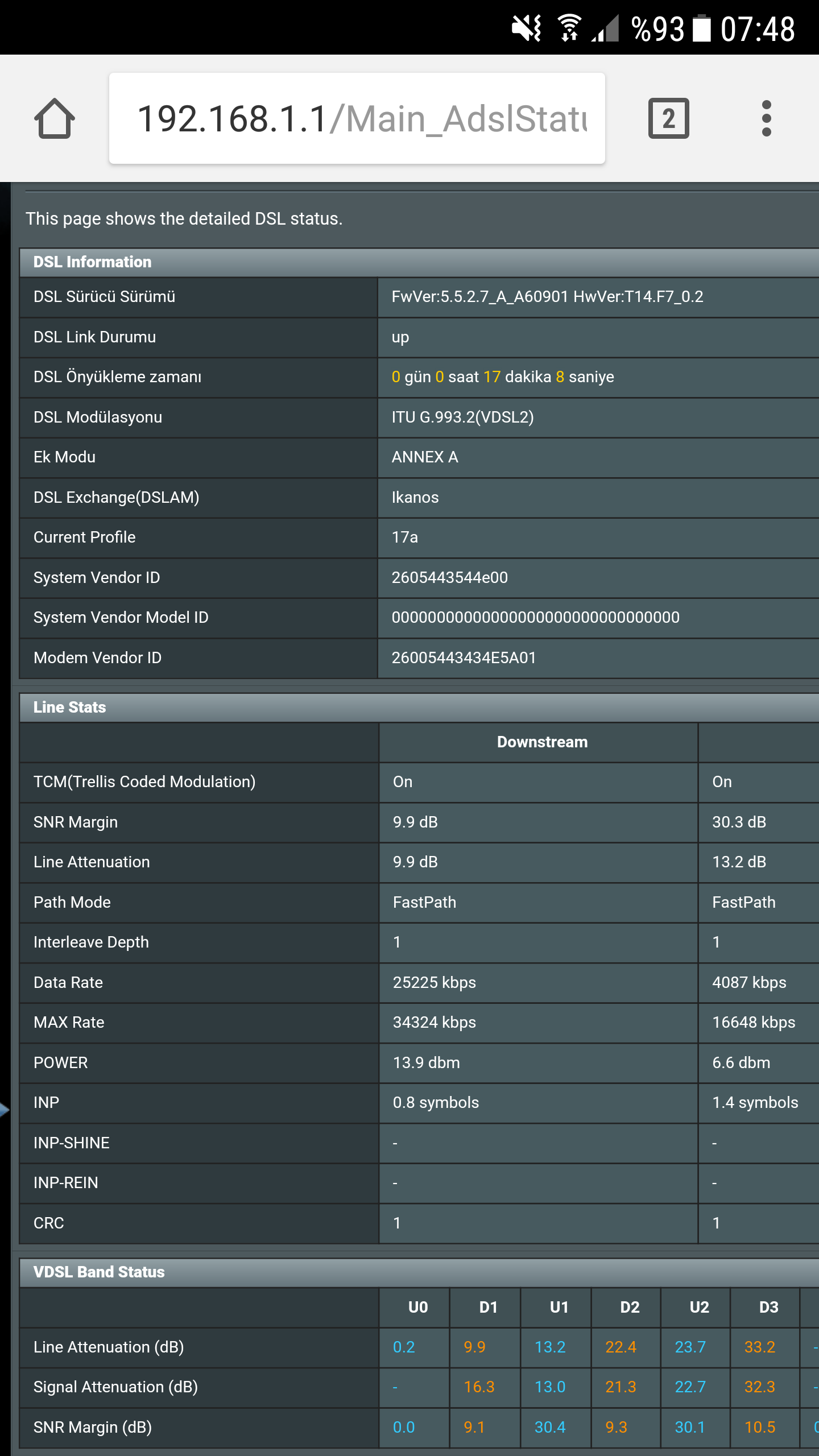Open the tab switcher showing 2 tabs

(x=668, y=118)
